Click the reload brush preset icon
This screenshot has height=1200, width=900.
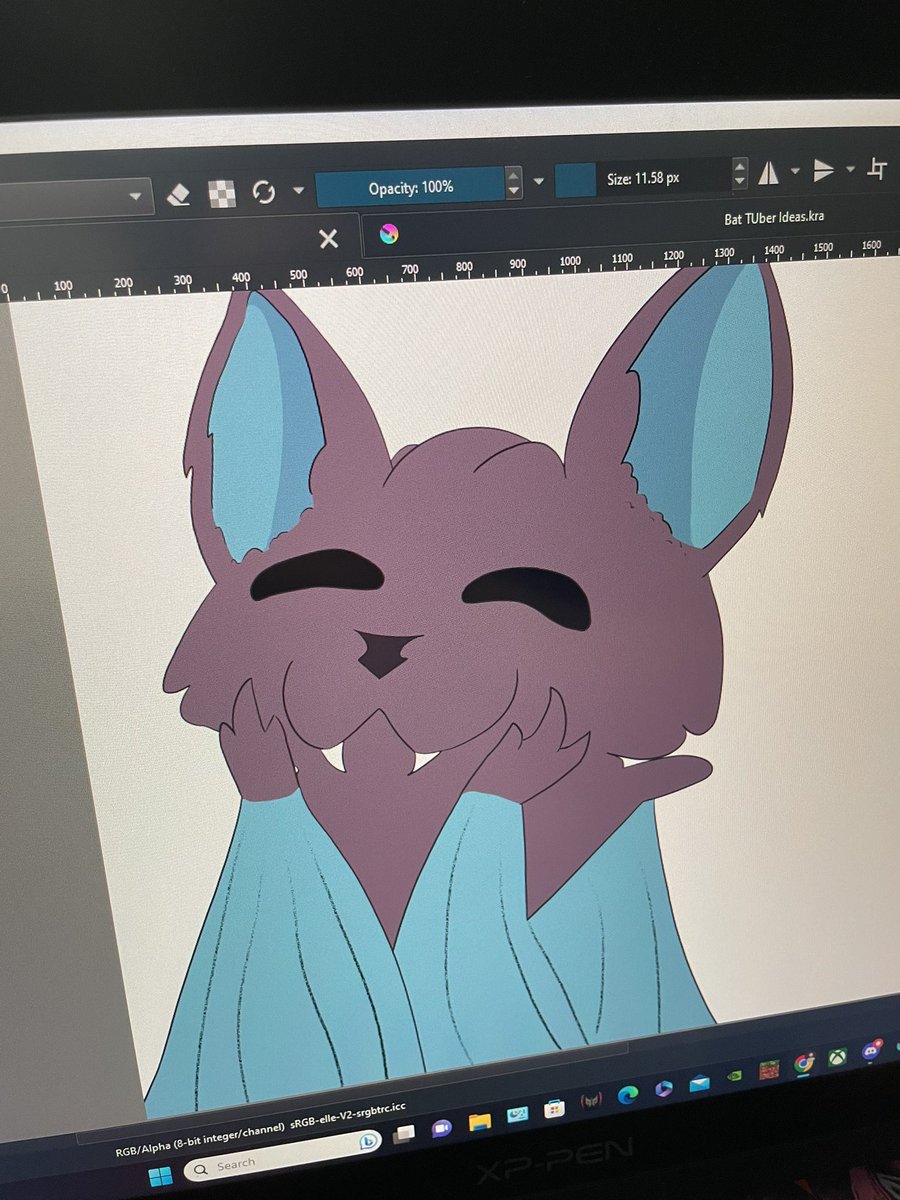click(264, 191)
